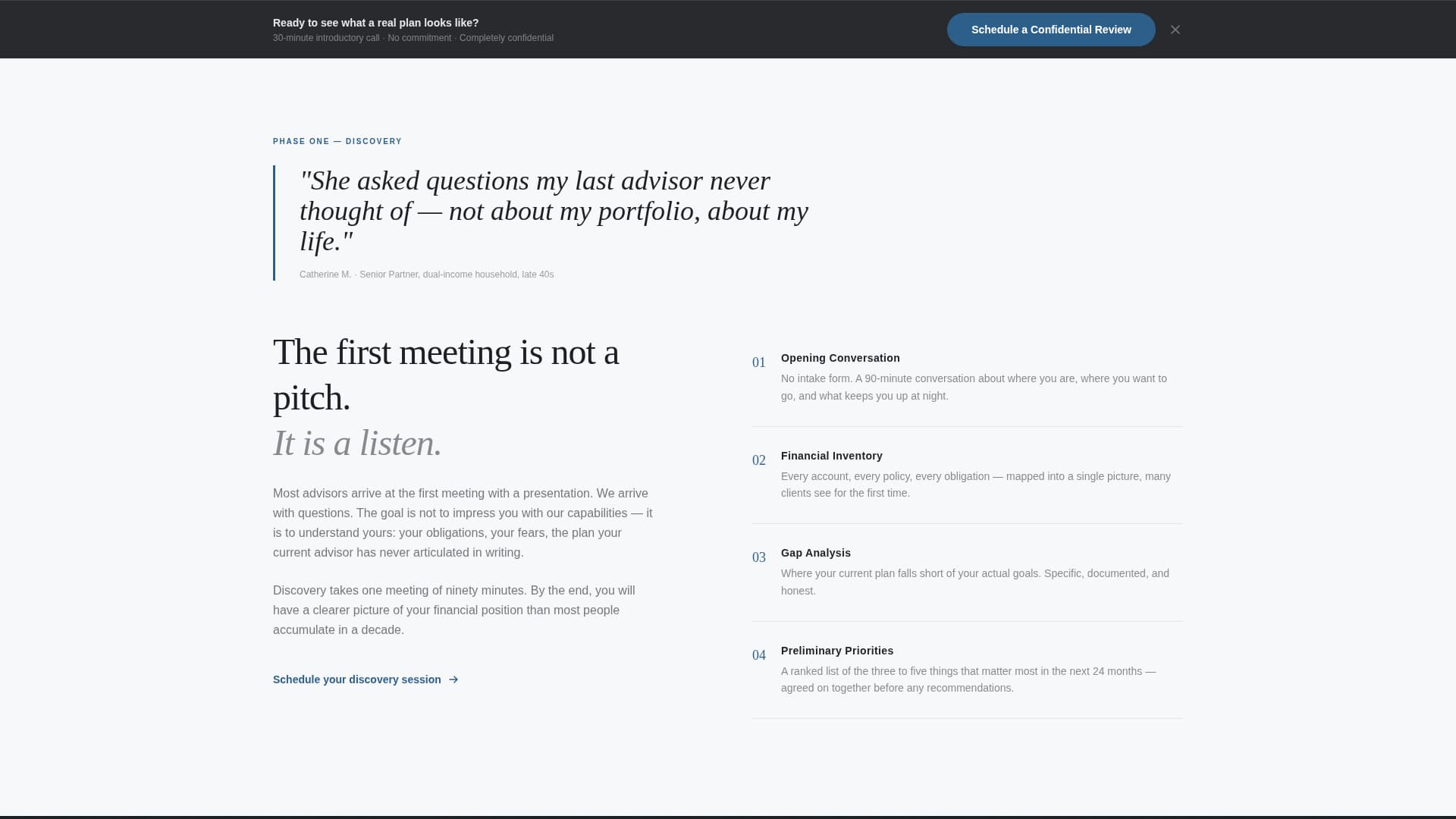Viewport: 1456px width, 819px height.
Task: Click step number 03
Action: [759, 557]
